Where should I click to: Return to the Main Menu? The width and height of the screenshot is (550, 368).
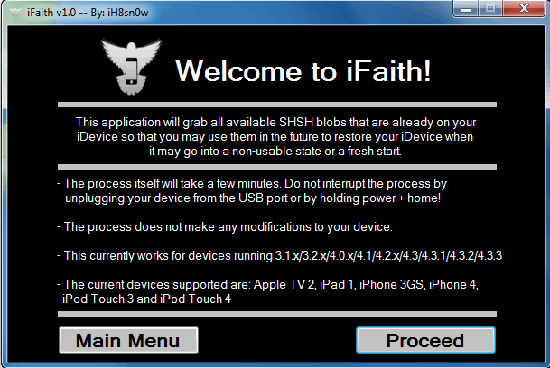[x=129, y=340]
